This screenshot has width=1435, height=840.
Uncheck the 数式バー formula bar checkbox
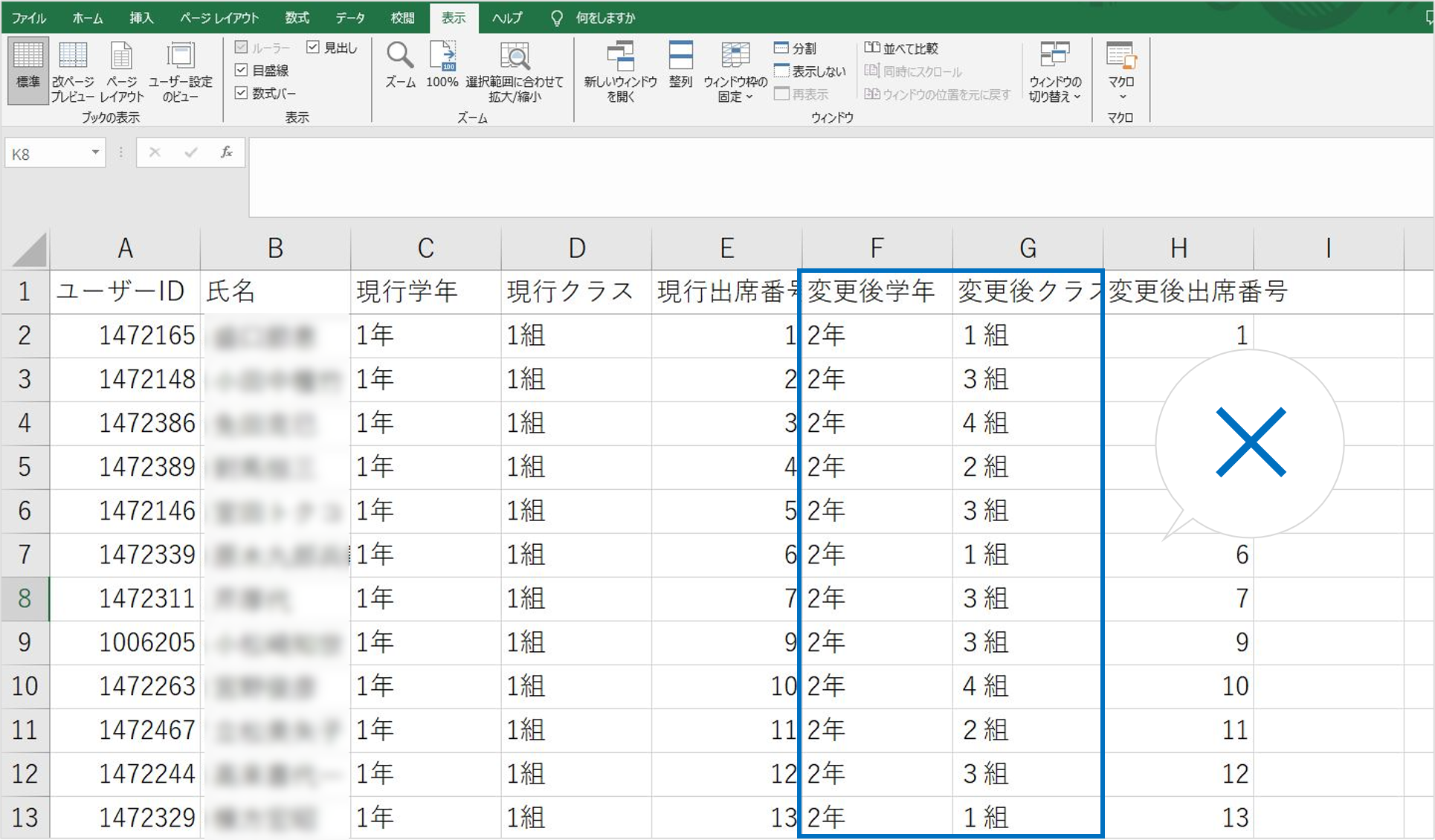coord(241,93)
